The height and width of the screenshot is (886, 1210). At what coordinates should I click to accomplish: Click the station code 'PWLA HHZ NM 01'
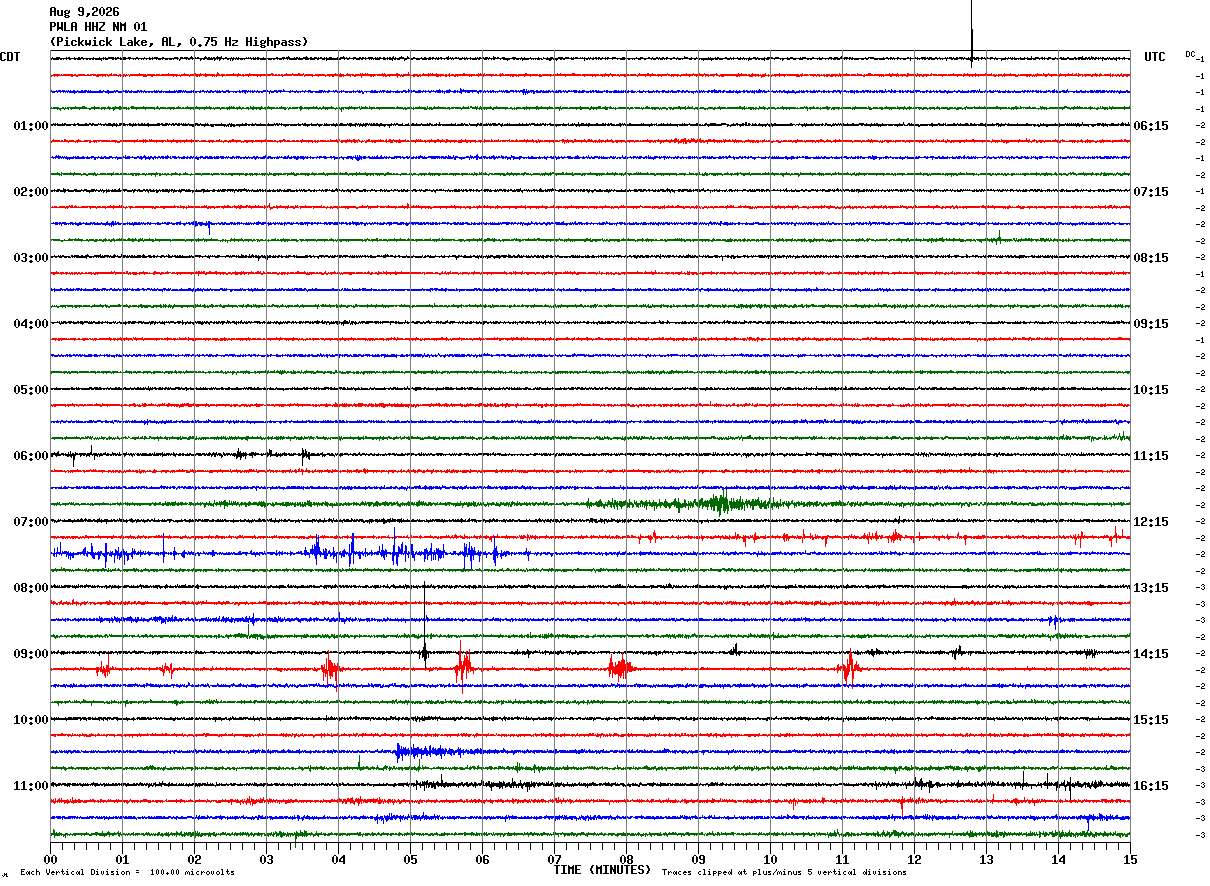98,26
